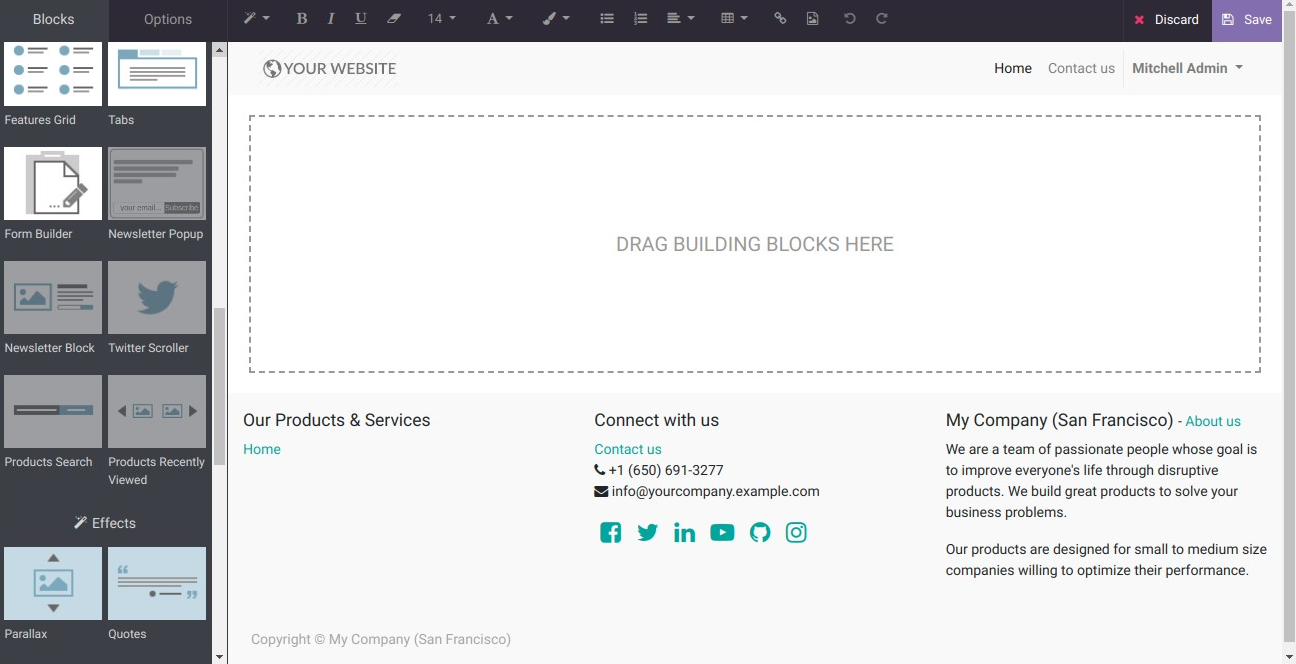
Task: Expand the Mitchell Admin user dropdown
Action: coord(1188,68)
